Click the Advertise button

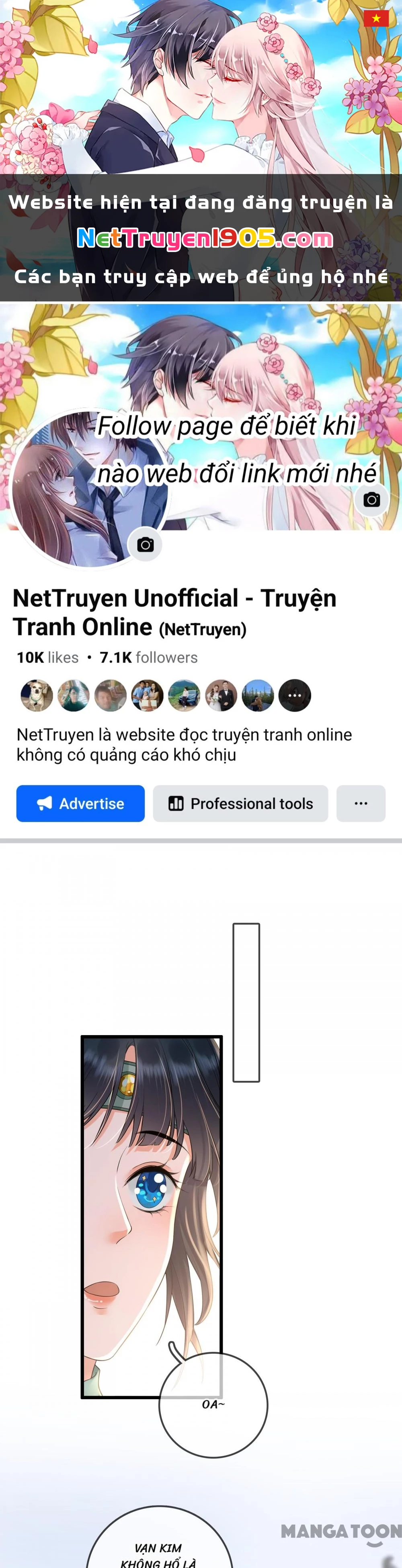click(80, 803)
